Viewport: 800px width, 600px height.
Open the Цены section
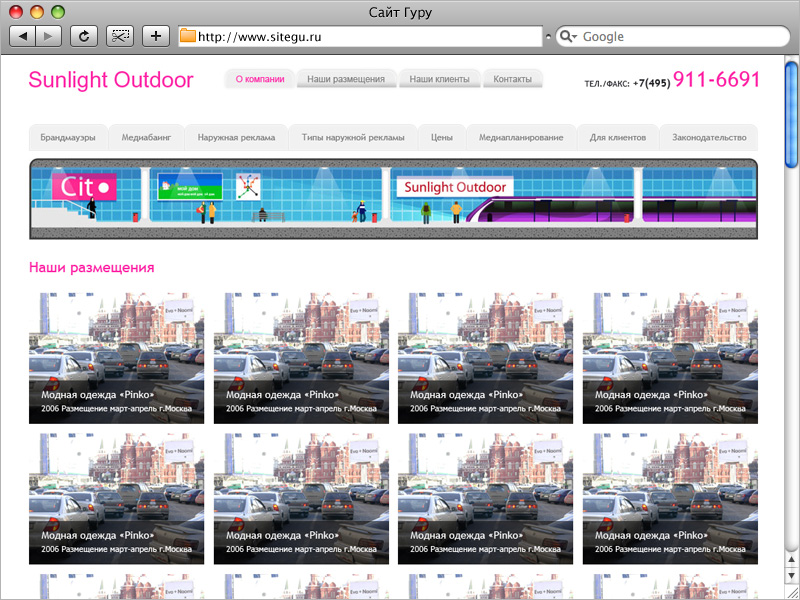[x=442, y=137]
